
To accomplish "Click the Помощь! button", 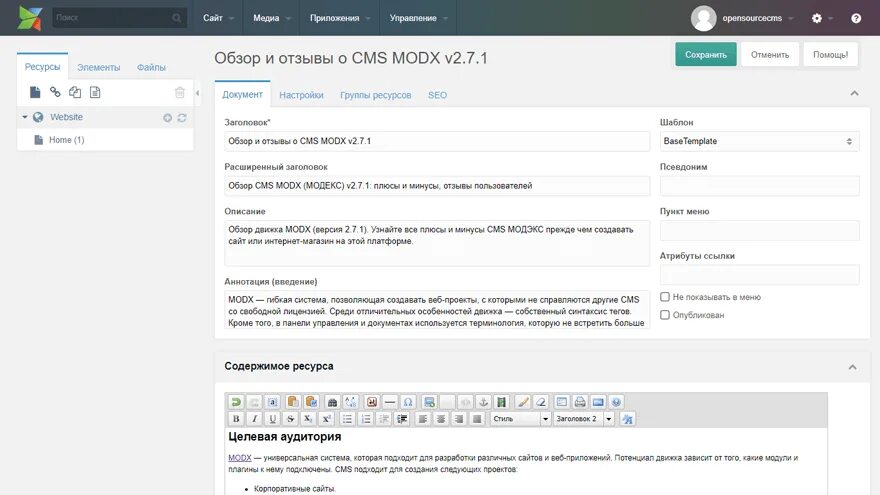I will coord(830,54).
